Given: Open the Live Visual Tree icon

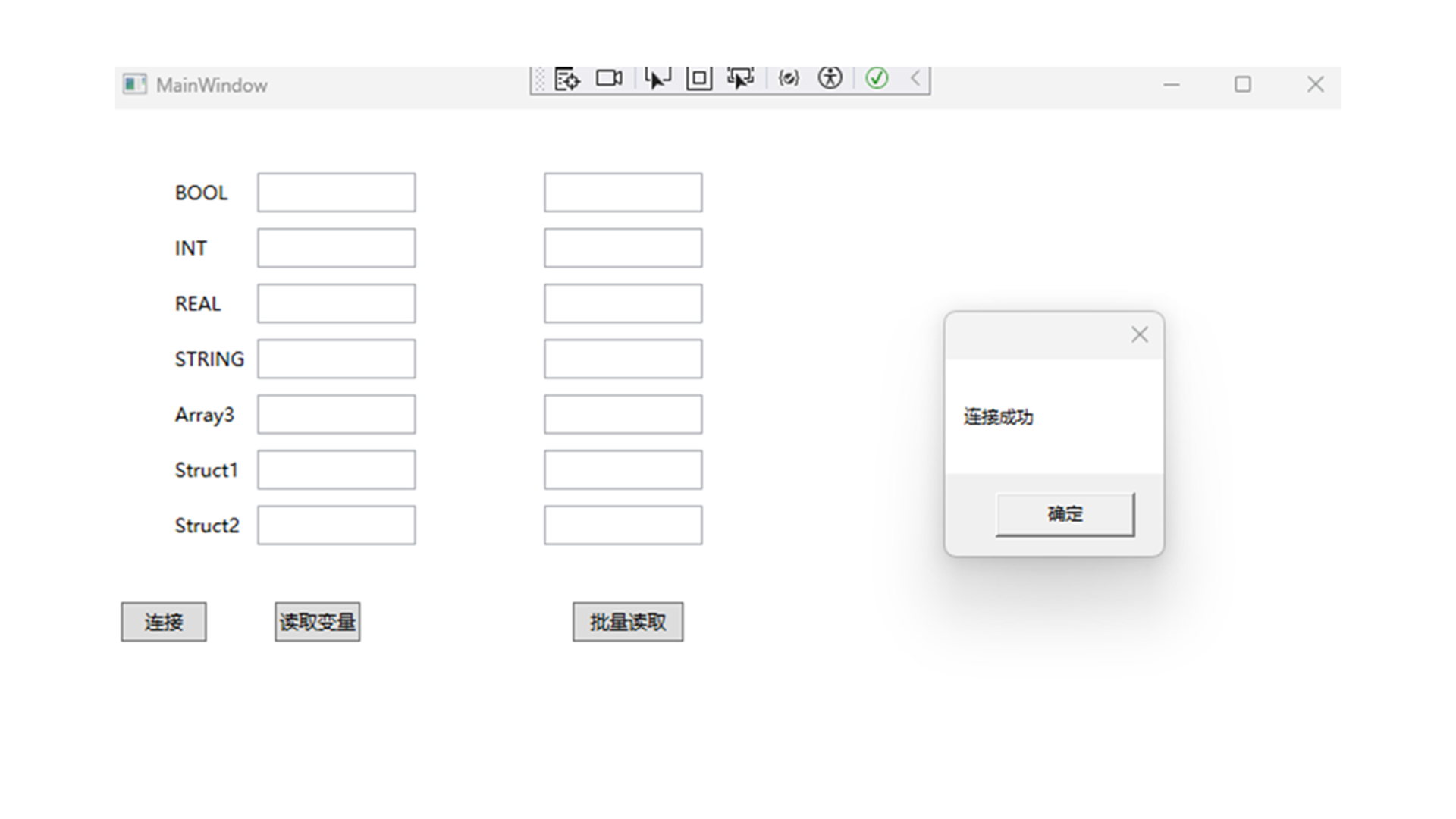Looking at the screenshot, I should (x=566, y=78).
